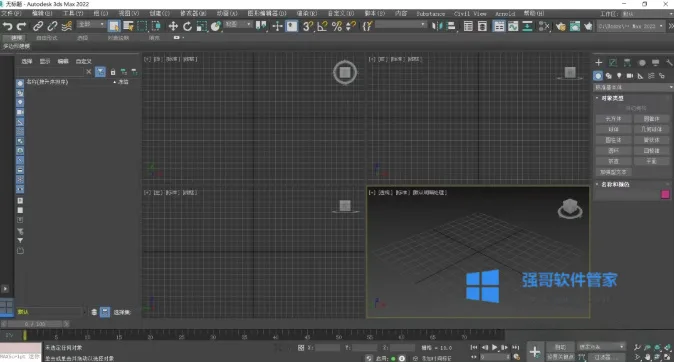Select the Shapes category icon
The height and width of the screenshot is (362, 674).
[x=609, y=76]
